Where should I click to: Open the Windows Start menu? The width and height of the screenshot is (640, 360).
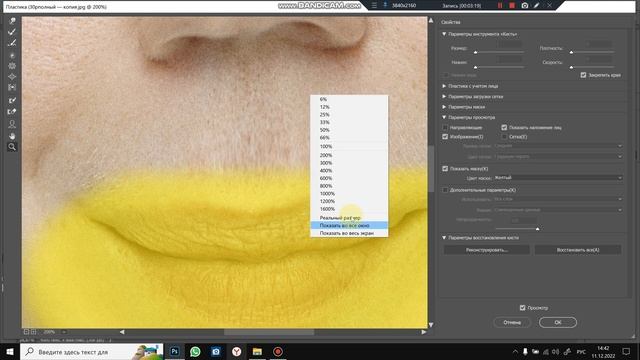coord(10,351)
